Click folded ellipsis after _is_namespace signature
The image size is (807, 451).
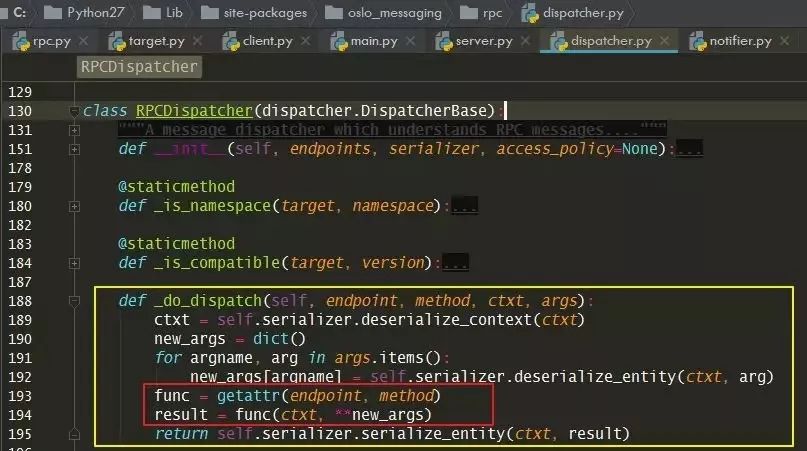click(x=464, y=206)
